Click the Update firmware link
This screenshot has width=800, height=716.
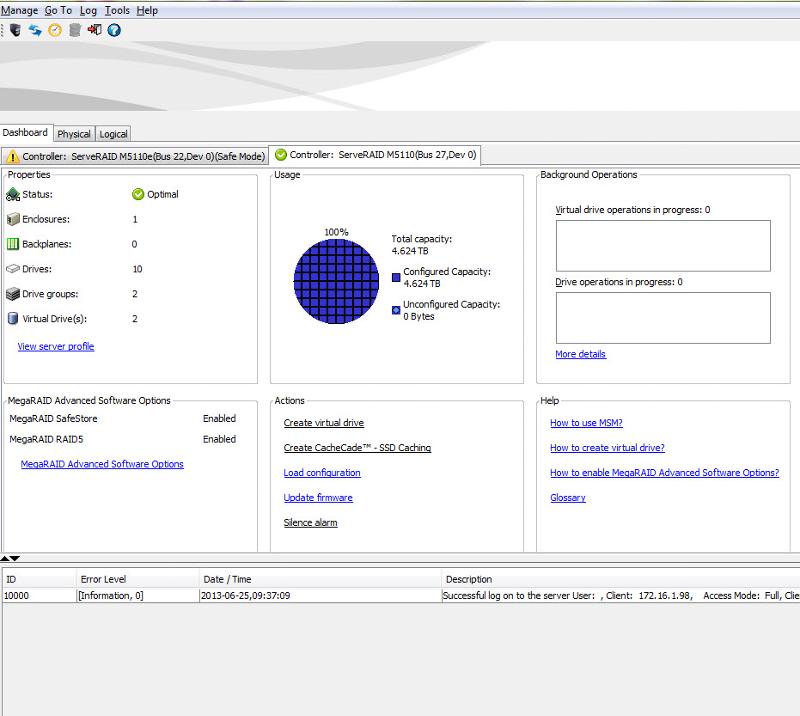(318, 498)
